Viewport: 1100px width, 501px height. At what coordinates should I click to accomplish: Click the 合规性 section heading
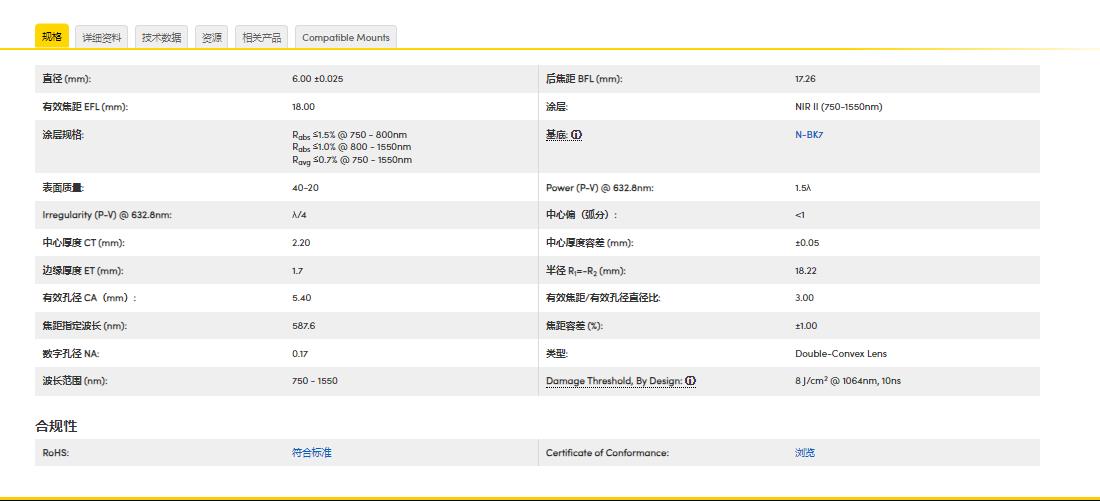tap(56, 426)
